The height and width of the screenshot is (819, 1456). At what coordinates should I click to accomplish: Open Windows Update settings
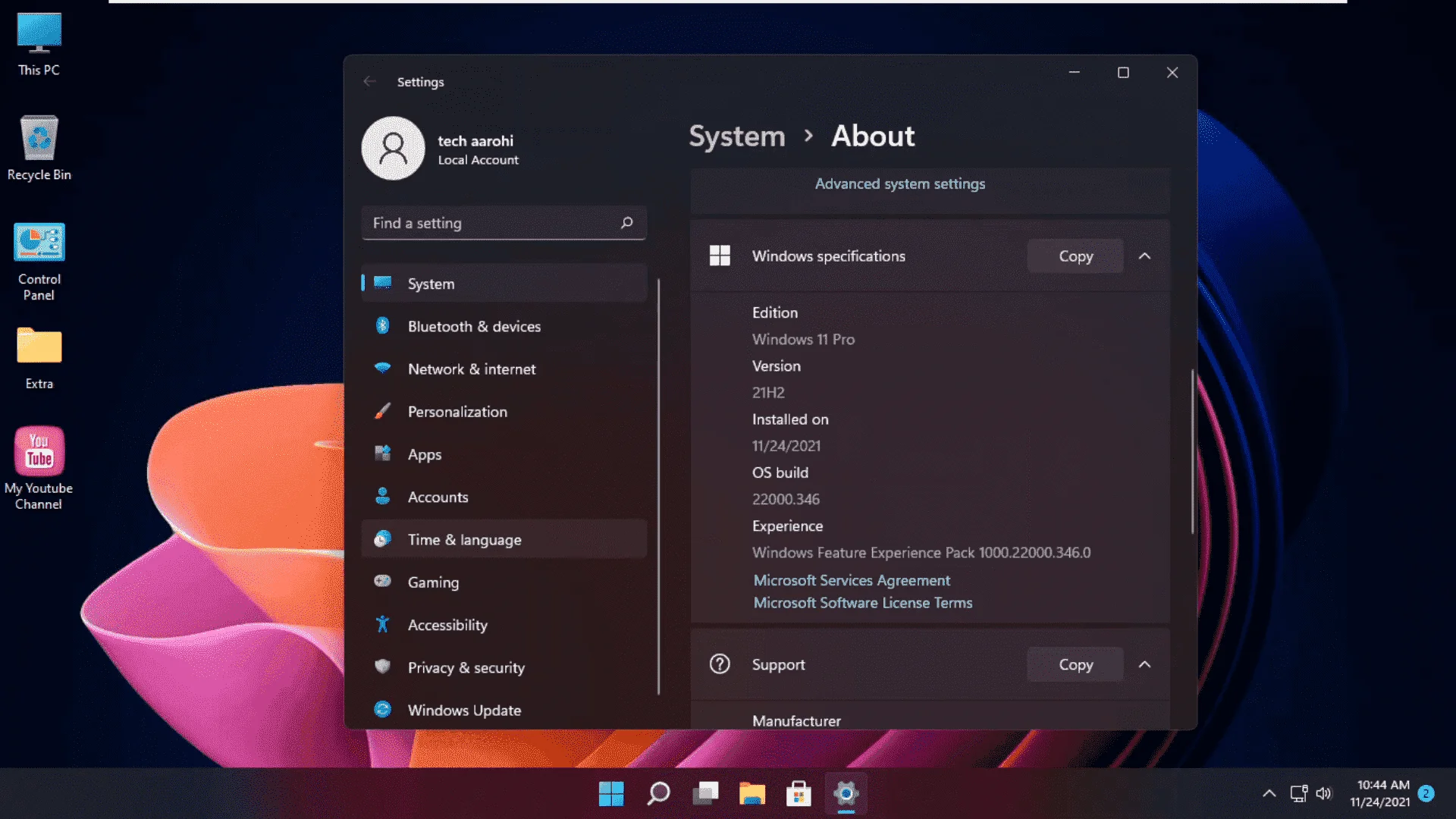click(x=504, y=710)
